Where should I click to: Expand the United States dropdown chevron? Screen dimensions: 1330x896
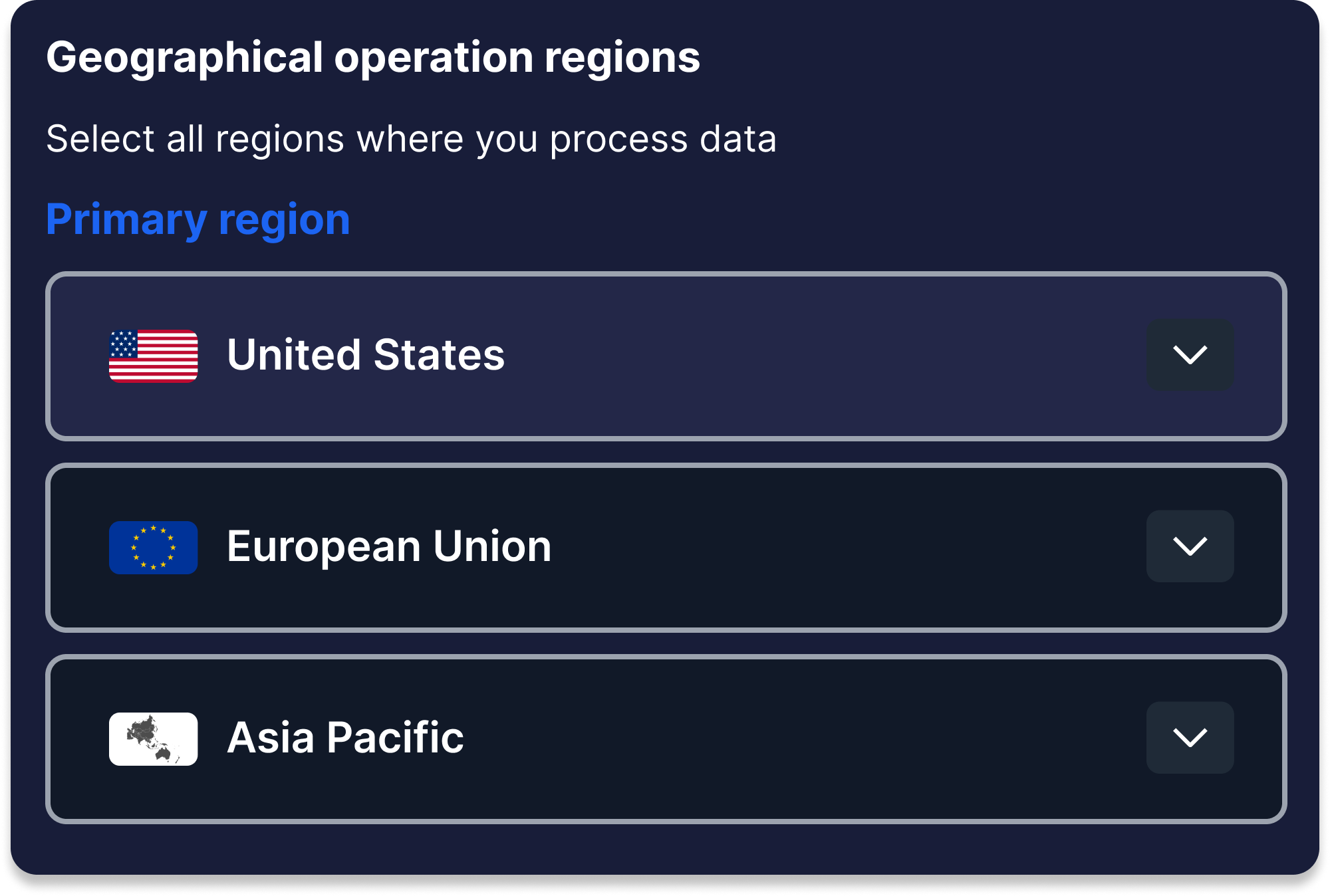[1190, 354]
